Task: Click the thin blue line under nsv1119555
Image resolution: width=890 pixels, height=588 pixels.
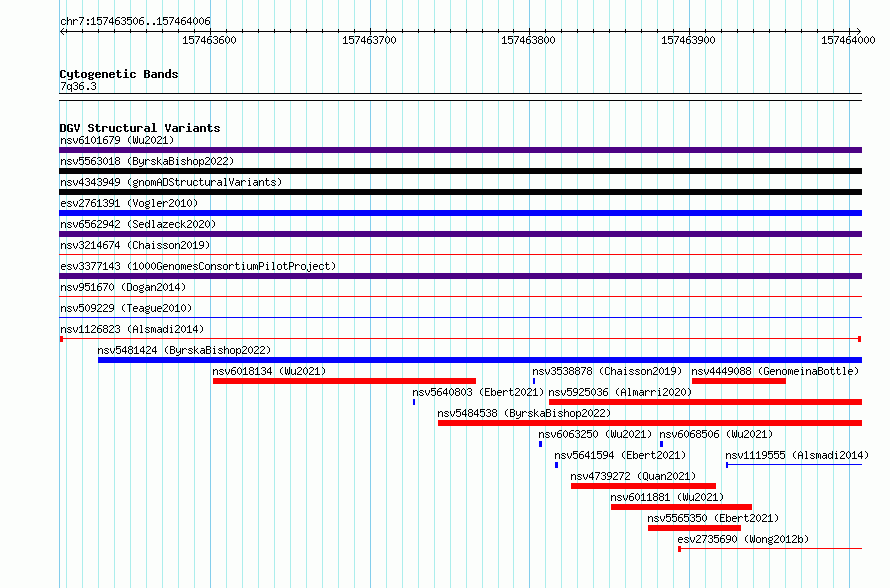Action: pyautogui.click(x=794, y=465)
